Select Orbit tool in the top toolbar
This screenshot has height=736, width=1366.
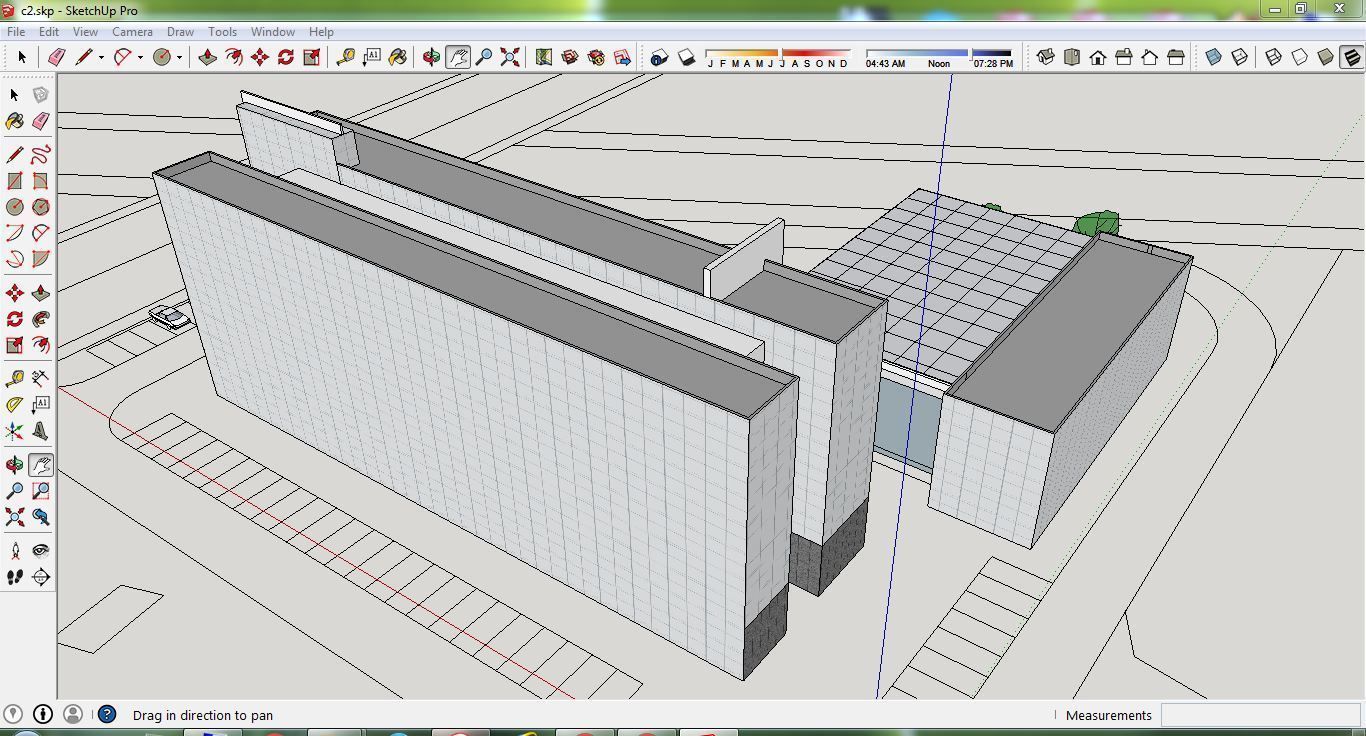point(431,57)
